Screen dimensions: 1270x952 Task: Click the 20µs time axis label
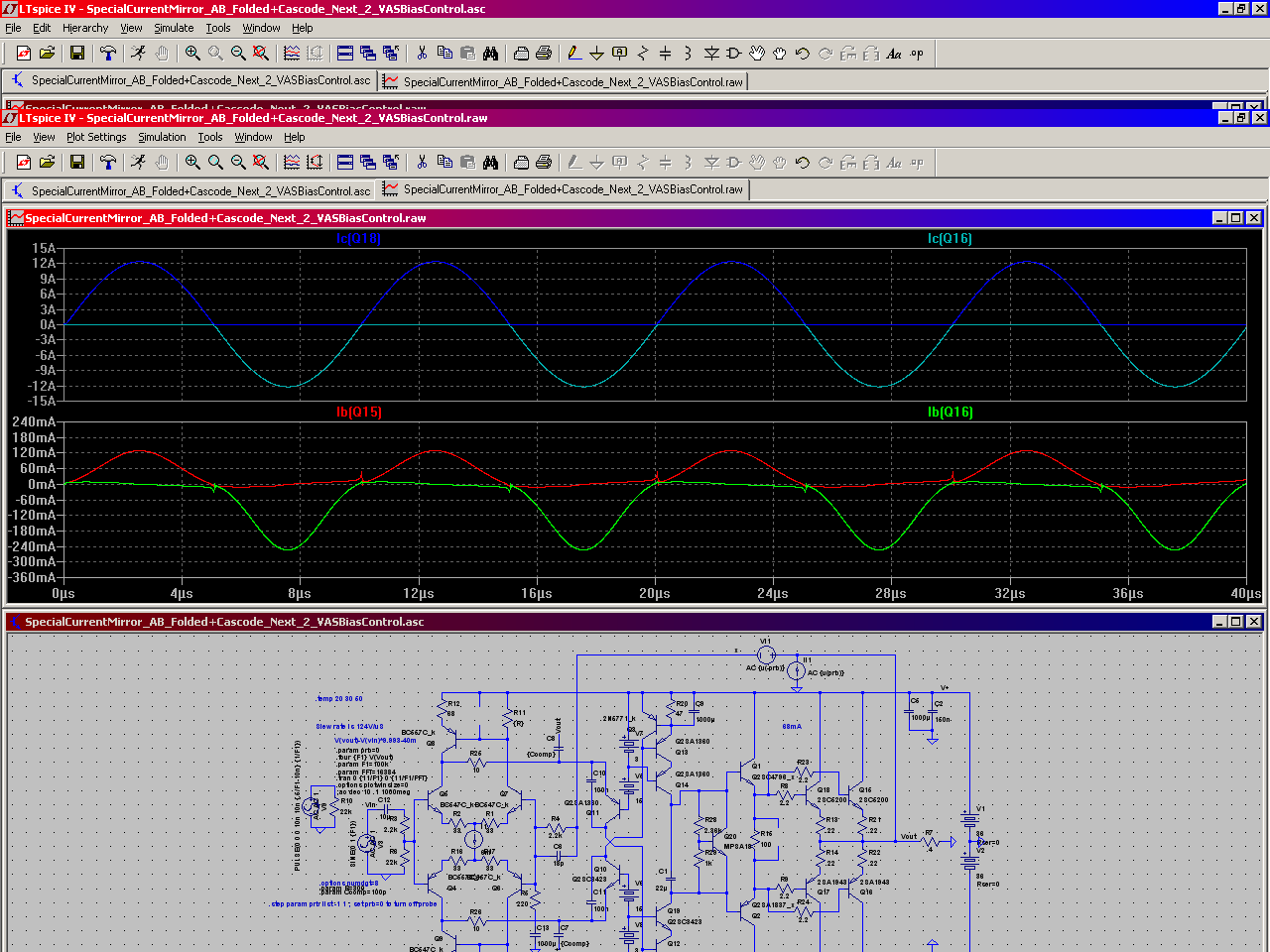point(654,593)
